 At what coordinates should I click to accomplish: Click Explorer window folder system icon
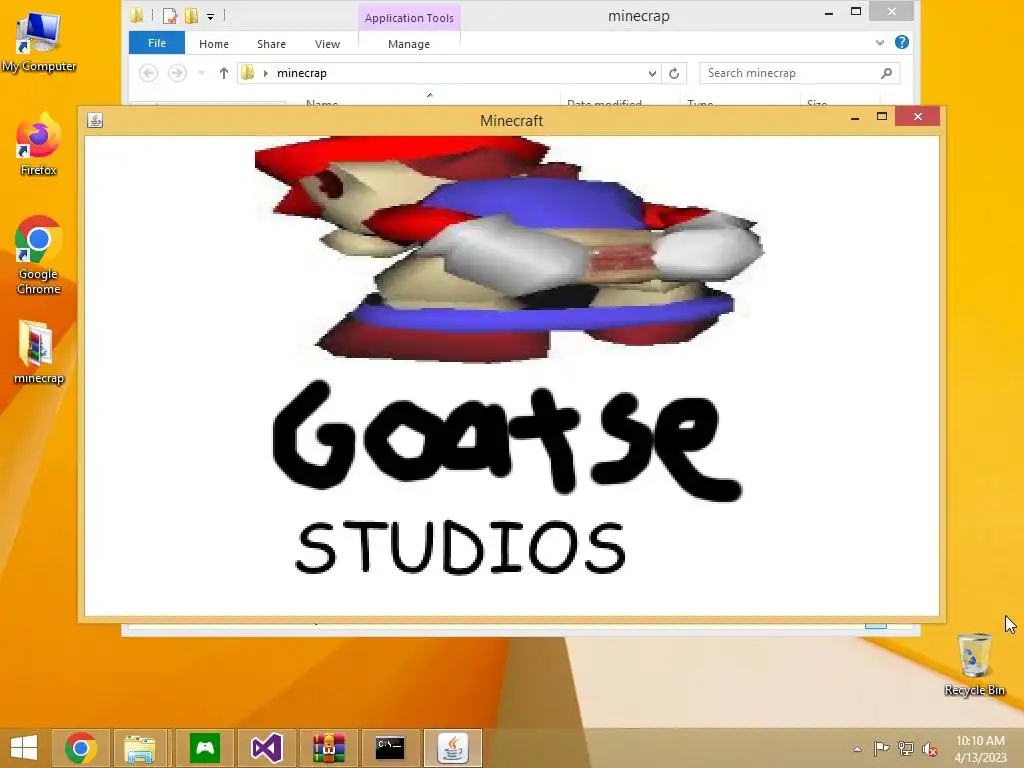click(136, 15)
